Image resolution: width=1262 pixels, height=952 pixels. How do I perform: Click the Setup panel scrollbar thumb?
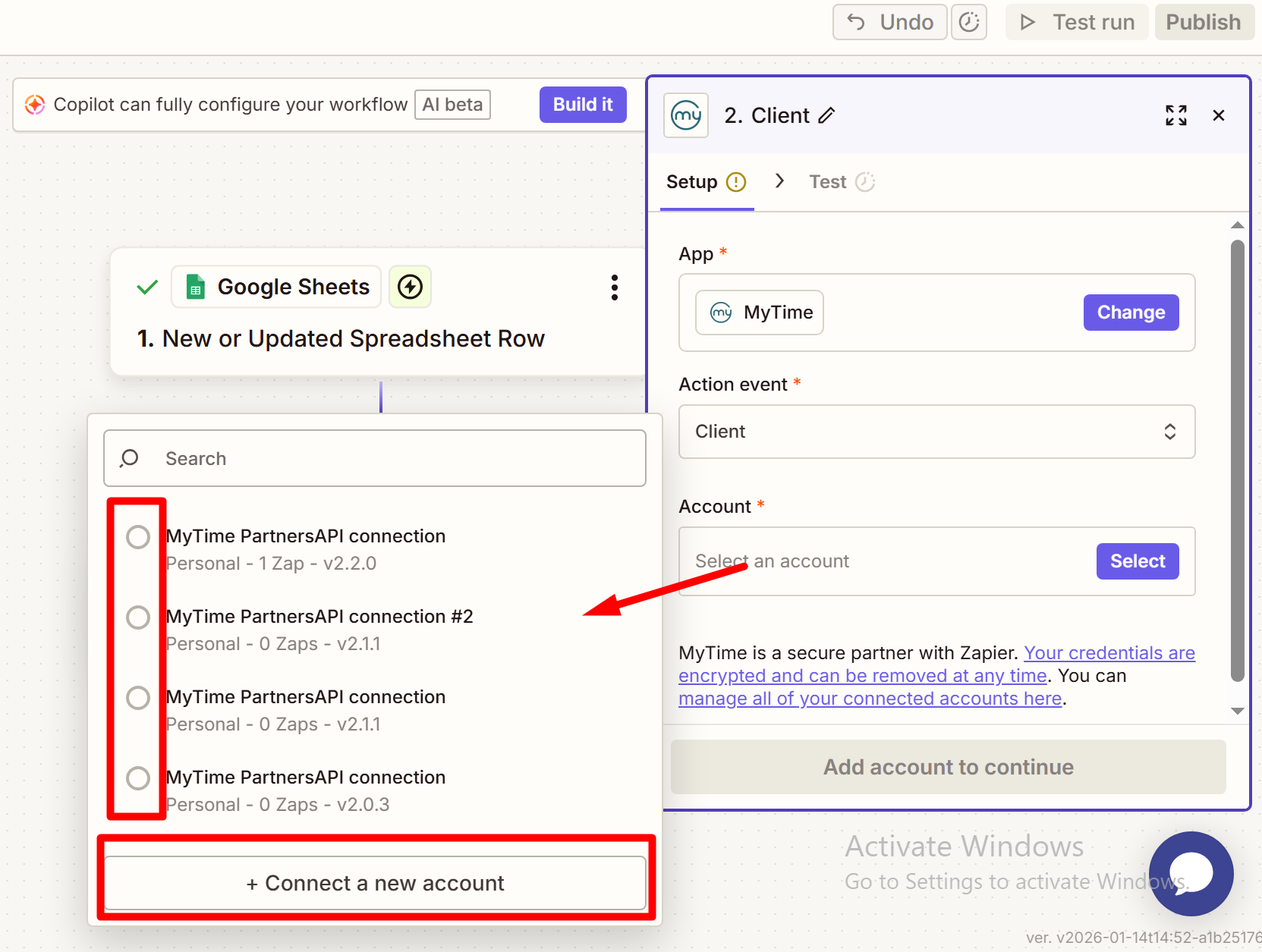click(1238, 461)
